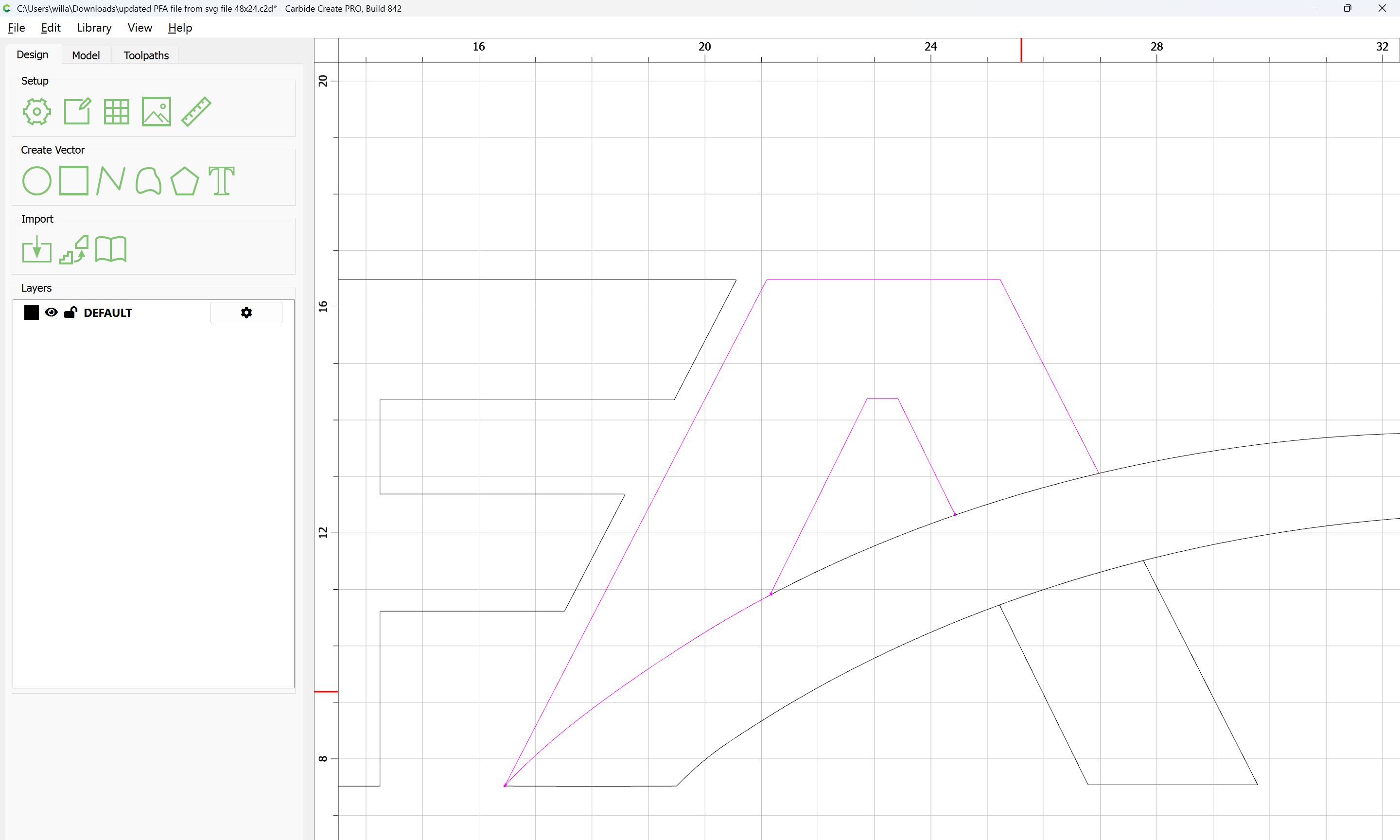Click the background image icon

click(x=156, y=111)
